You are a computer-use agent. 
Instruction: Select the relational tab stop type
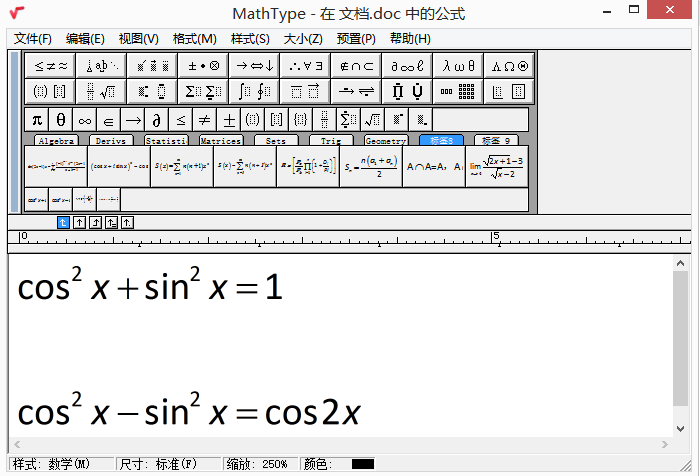pos(112,222)
